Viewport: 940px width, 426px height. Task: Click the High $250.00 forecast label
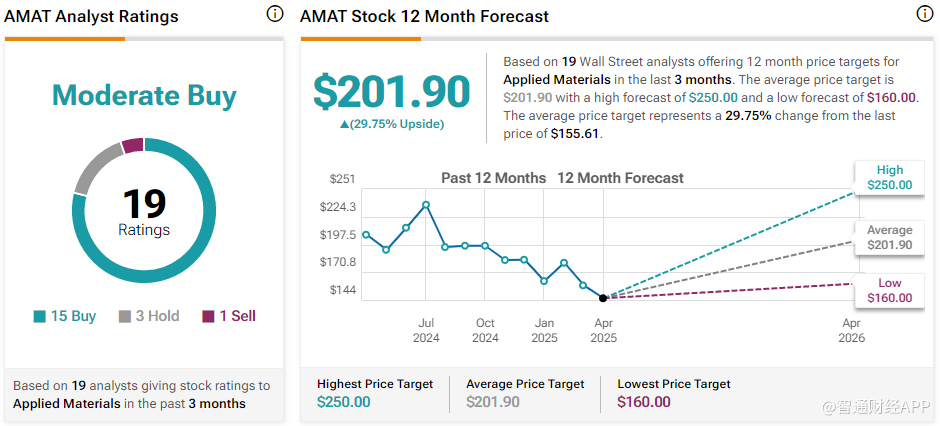pos(889,178)
